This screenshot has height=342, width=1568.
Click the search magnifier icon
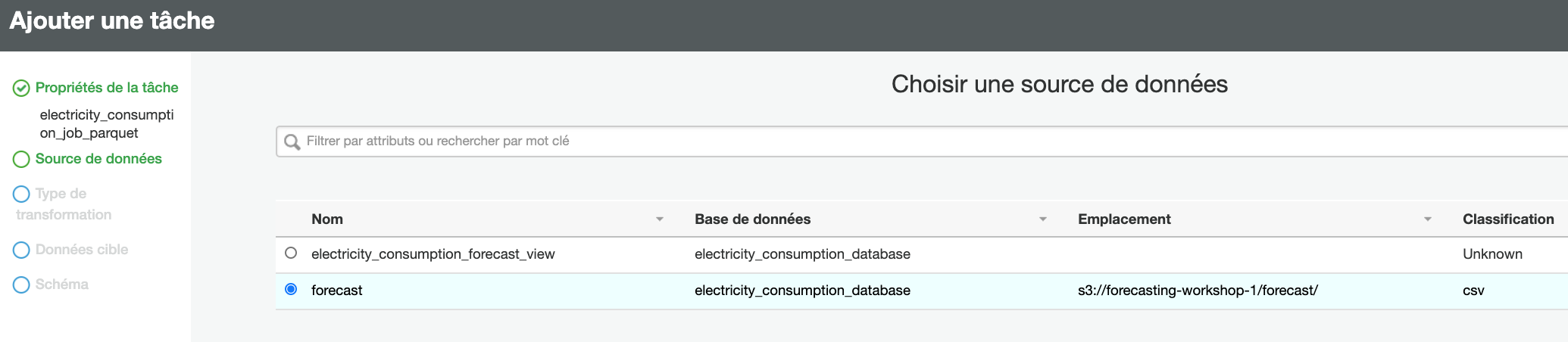click(292, 141)
